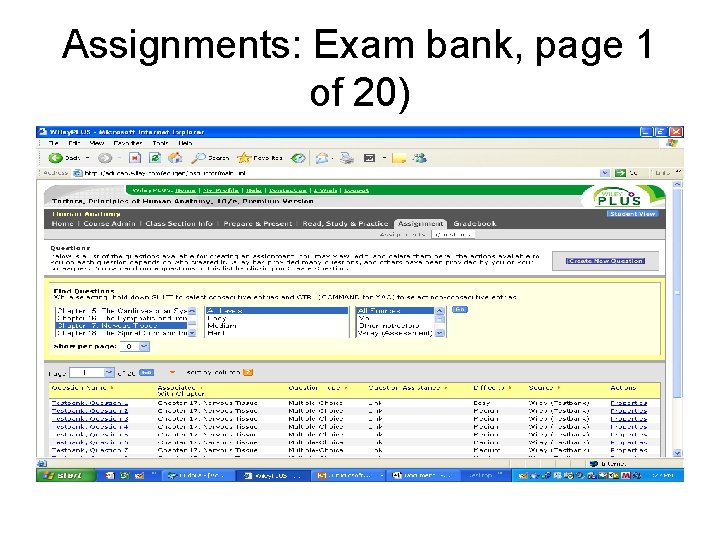The width and height of the screenshot is (720, 540).
Task: Click the Edit page toolbar icon
Action: pos(369,158)
